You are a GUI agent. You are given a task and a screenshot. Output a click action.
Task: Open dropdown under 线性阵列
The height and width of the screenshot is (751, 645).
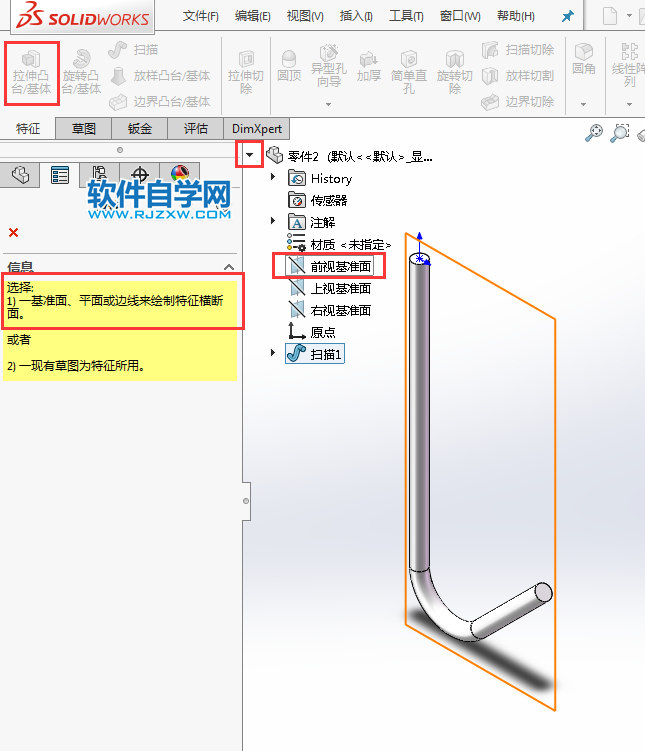click(x=629, y=104)
